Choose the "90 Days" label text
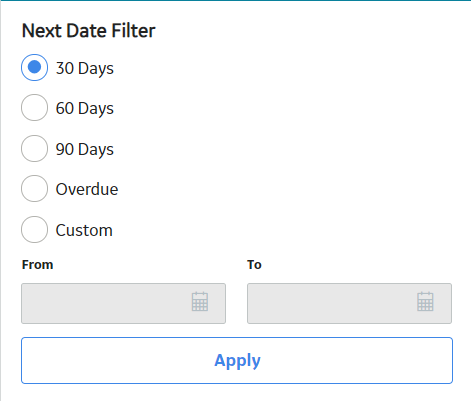Screen dimensions: 471x405 (x=85, y=149)
